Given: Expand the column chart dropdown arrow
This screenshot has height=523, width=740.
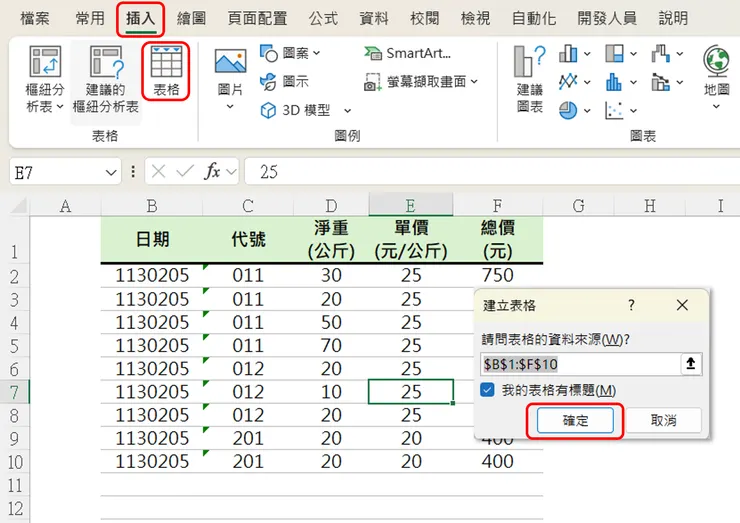Looking at the screenshot, I should coord(587,54).
